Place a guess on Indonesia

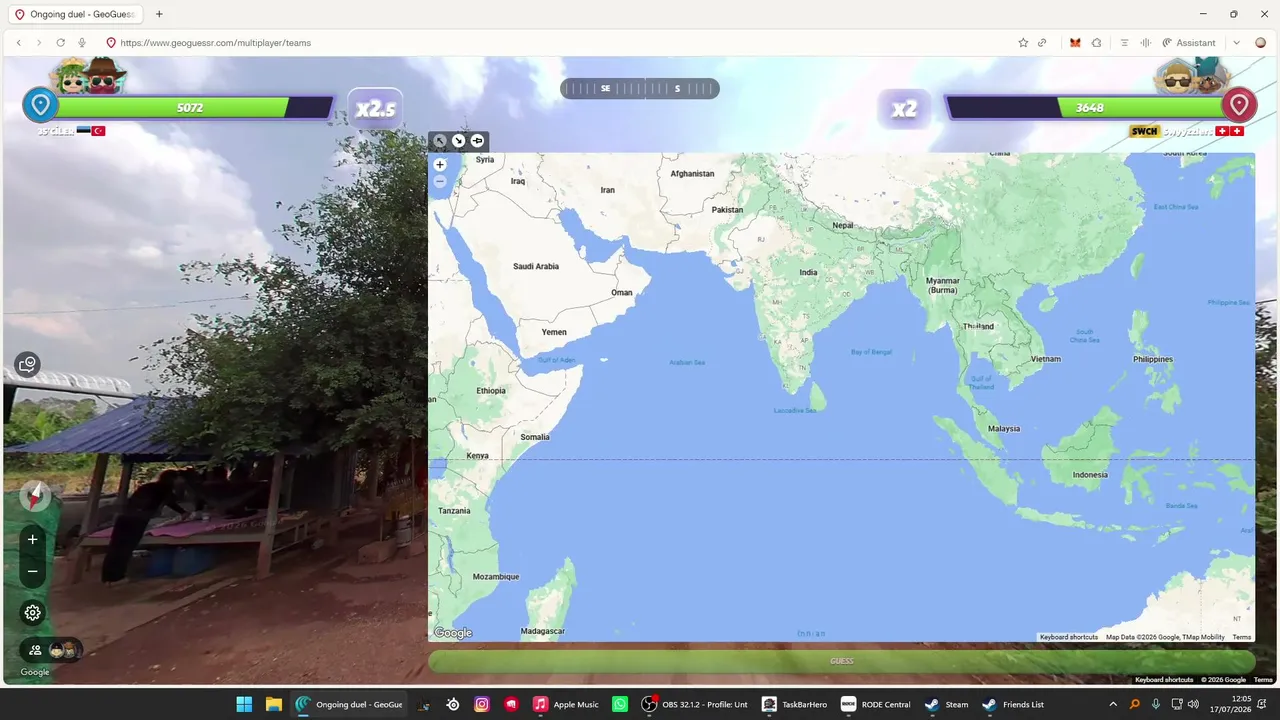tap(1089, 475)
